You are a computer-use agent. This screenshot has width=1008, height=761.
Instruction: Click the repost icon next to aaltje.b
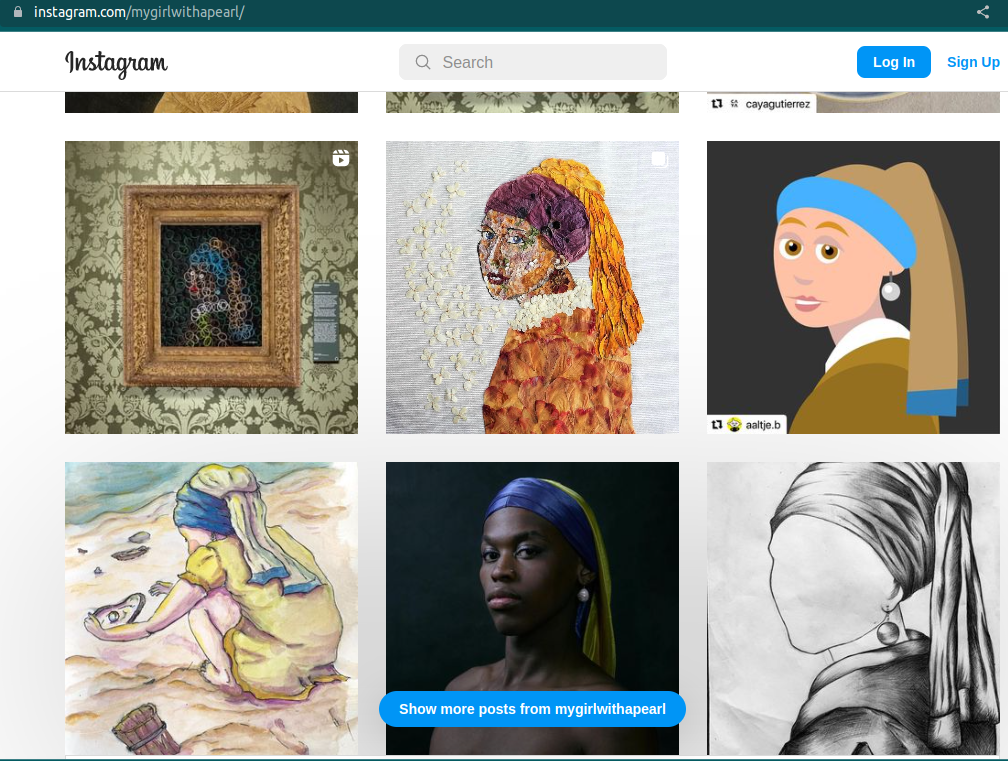tap(717, 424)
